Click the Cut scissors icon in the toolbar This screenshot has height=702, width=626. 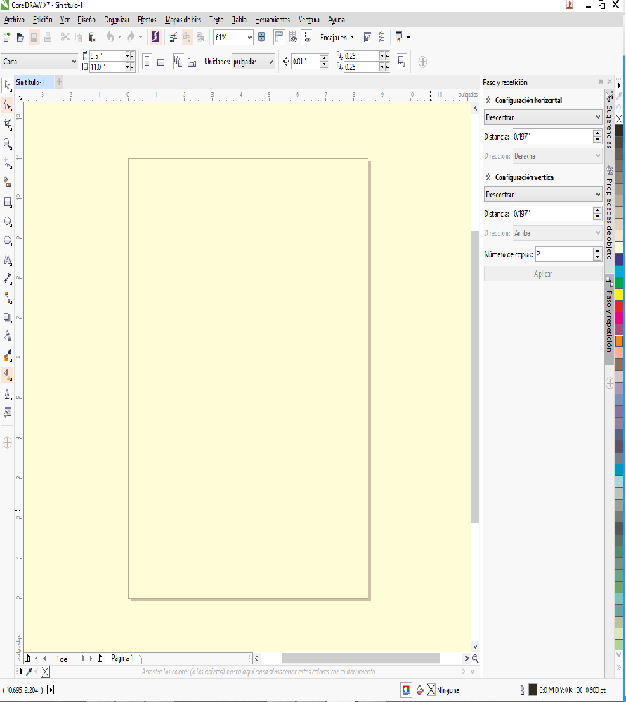(x=65, y=37)
